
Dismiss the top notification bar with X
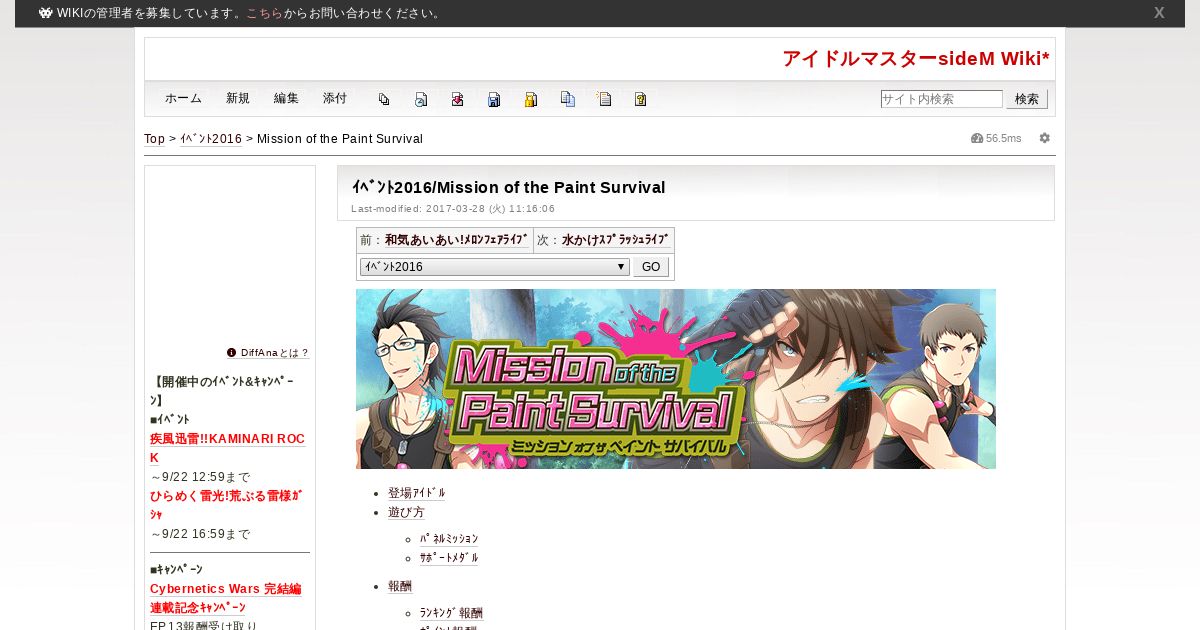coord(1159,13)
